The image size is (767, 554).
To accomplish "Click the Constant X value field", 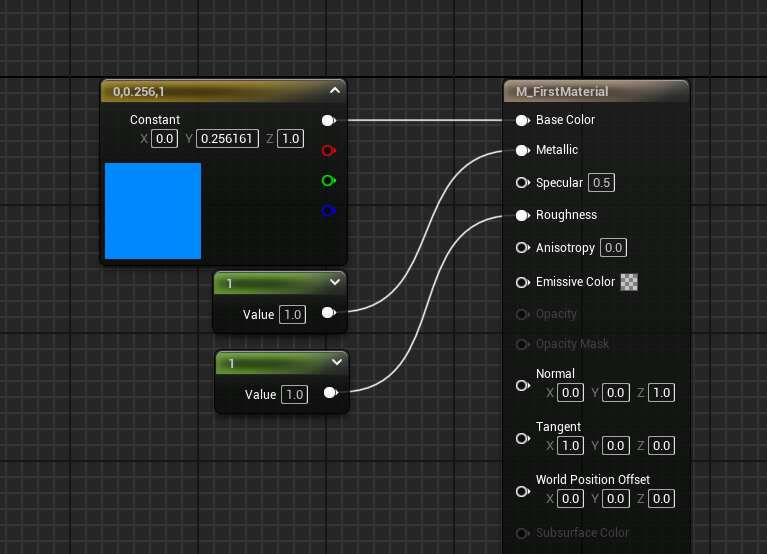I will click(x=164, y=139).
